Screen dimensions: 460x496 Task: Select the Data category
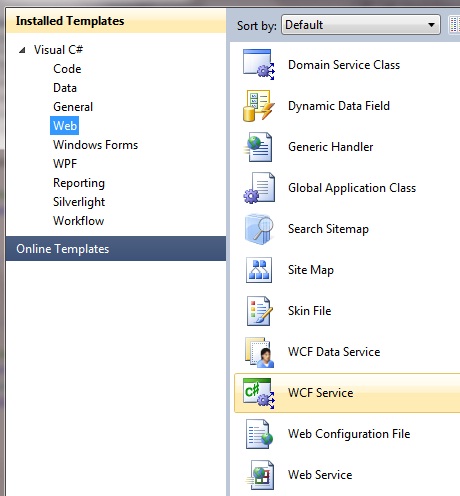click(65, 88)
